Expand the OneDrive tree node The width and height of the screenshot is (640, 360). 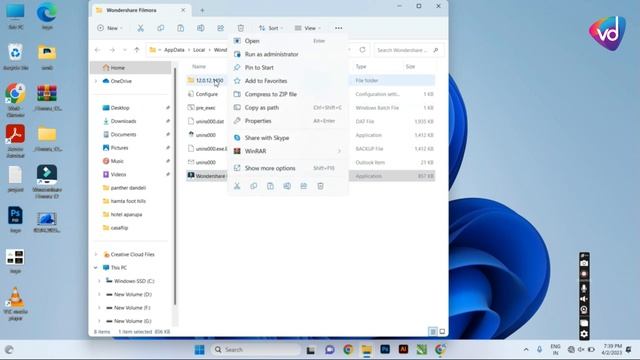tap(96, 81)
